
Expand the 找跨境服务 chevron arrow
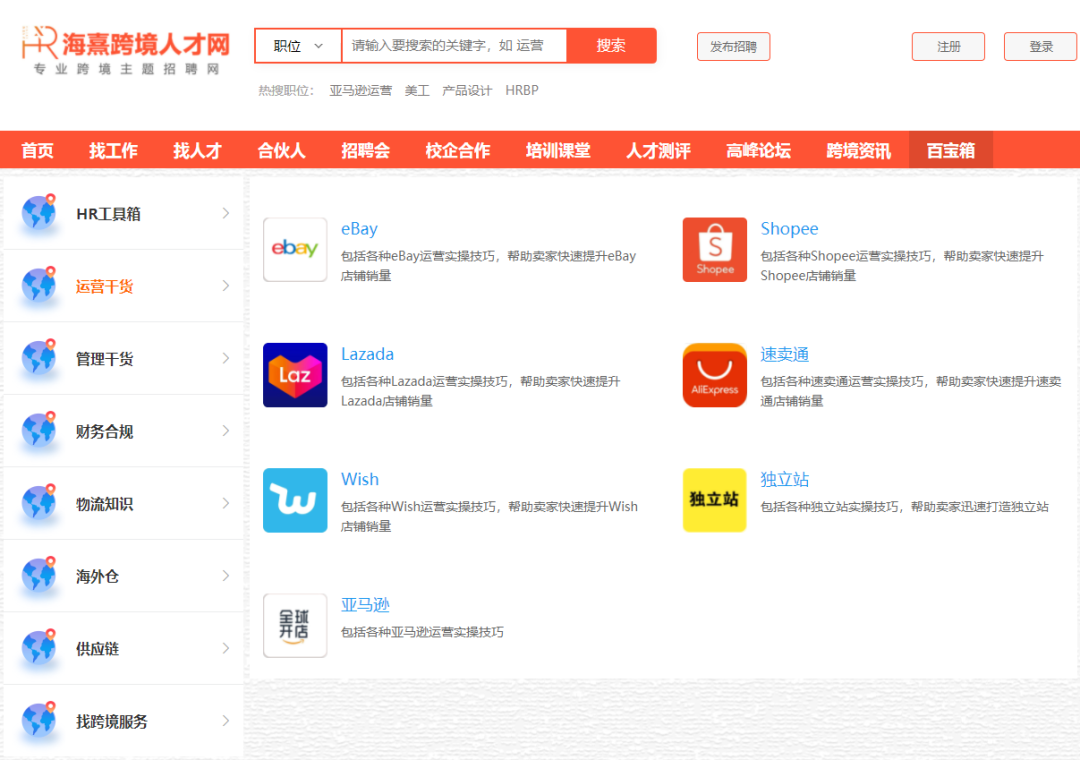point(226,721)
